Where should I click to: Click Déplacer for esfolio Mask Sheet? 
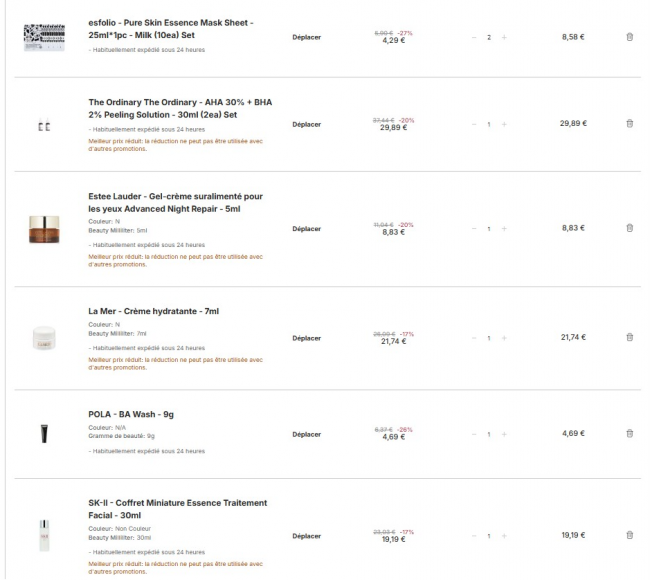(307, 37)
